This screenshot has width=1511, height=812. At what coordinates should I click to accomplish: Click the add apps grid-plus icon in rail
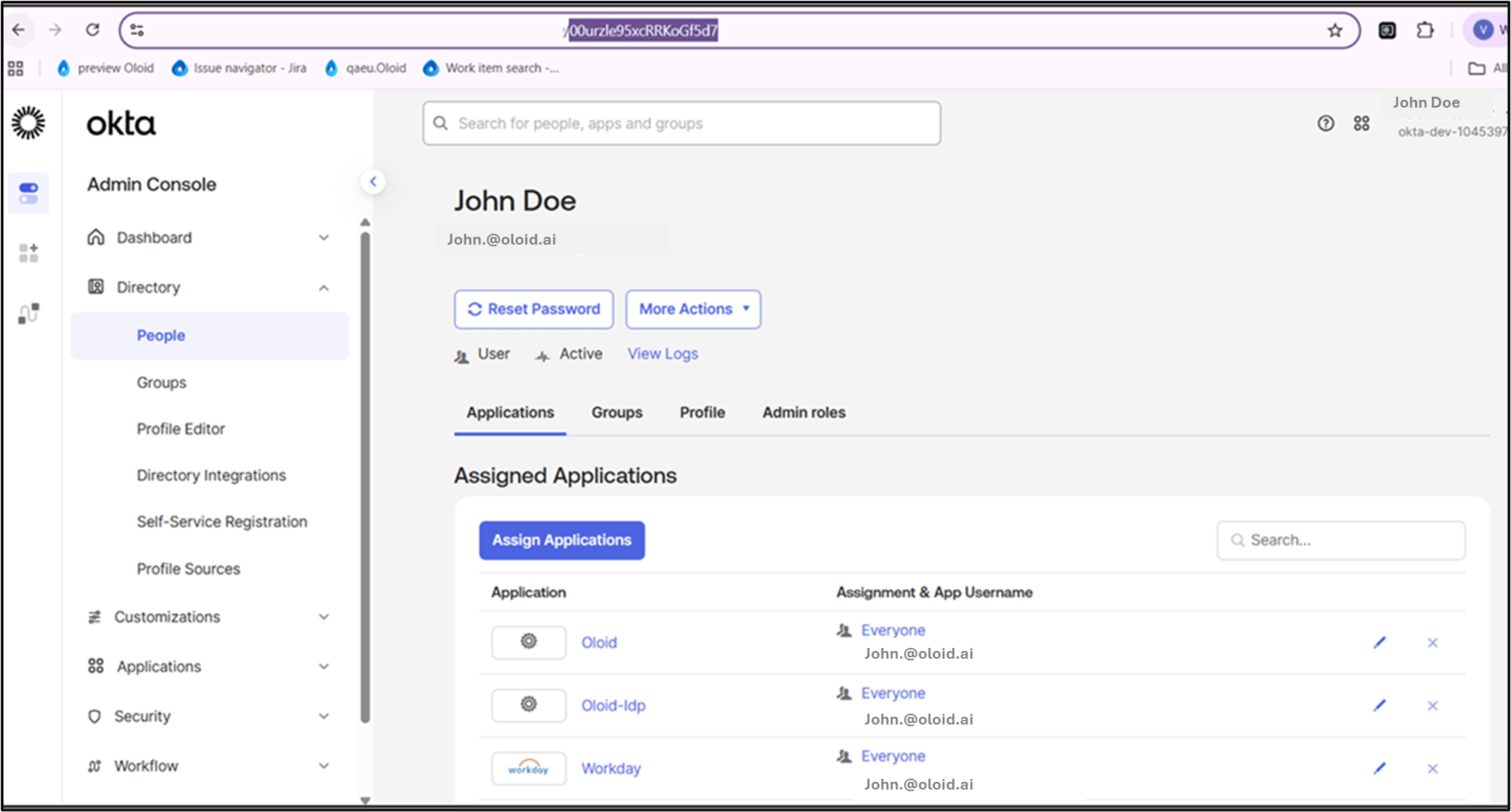pos(29,252)
